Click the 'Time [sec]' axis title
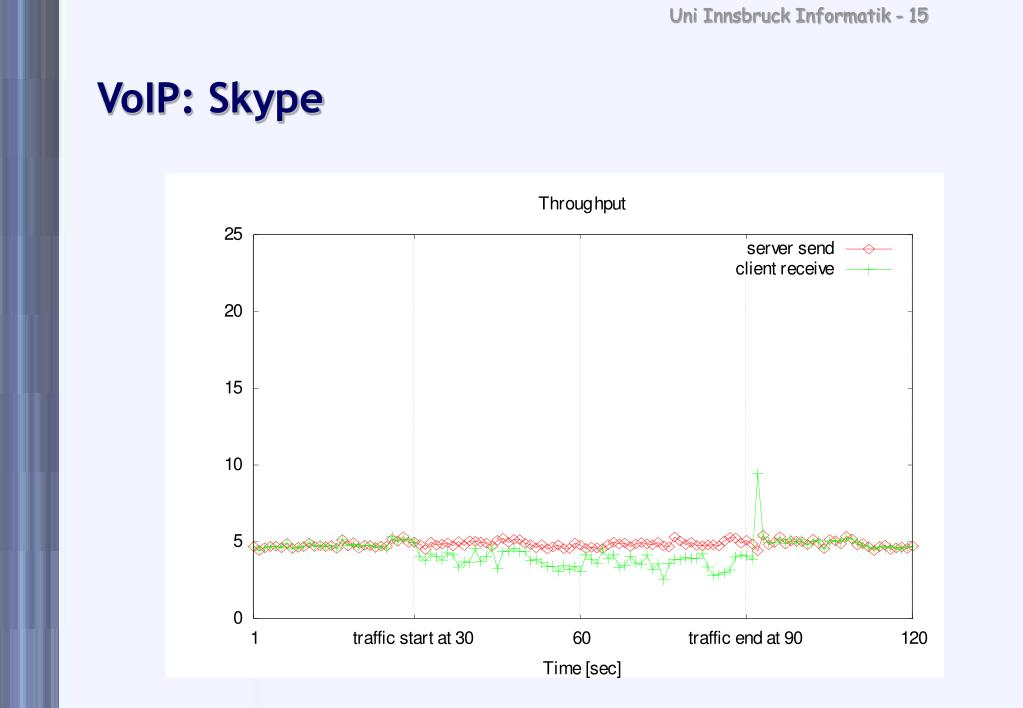1023x708 pixels. [582, 668]
